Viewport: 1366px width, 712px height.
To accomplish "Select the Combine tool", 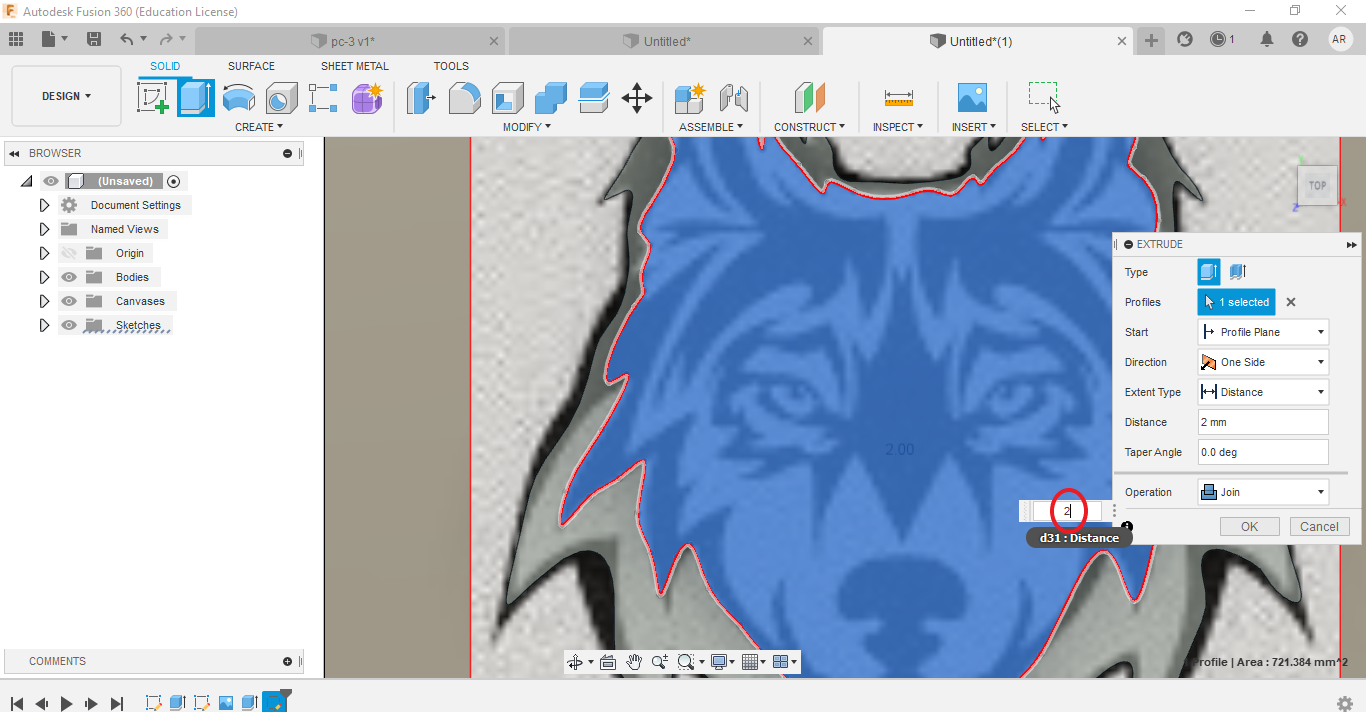I will click(551, 98).
